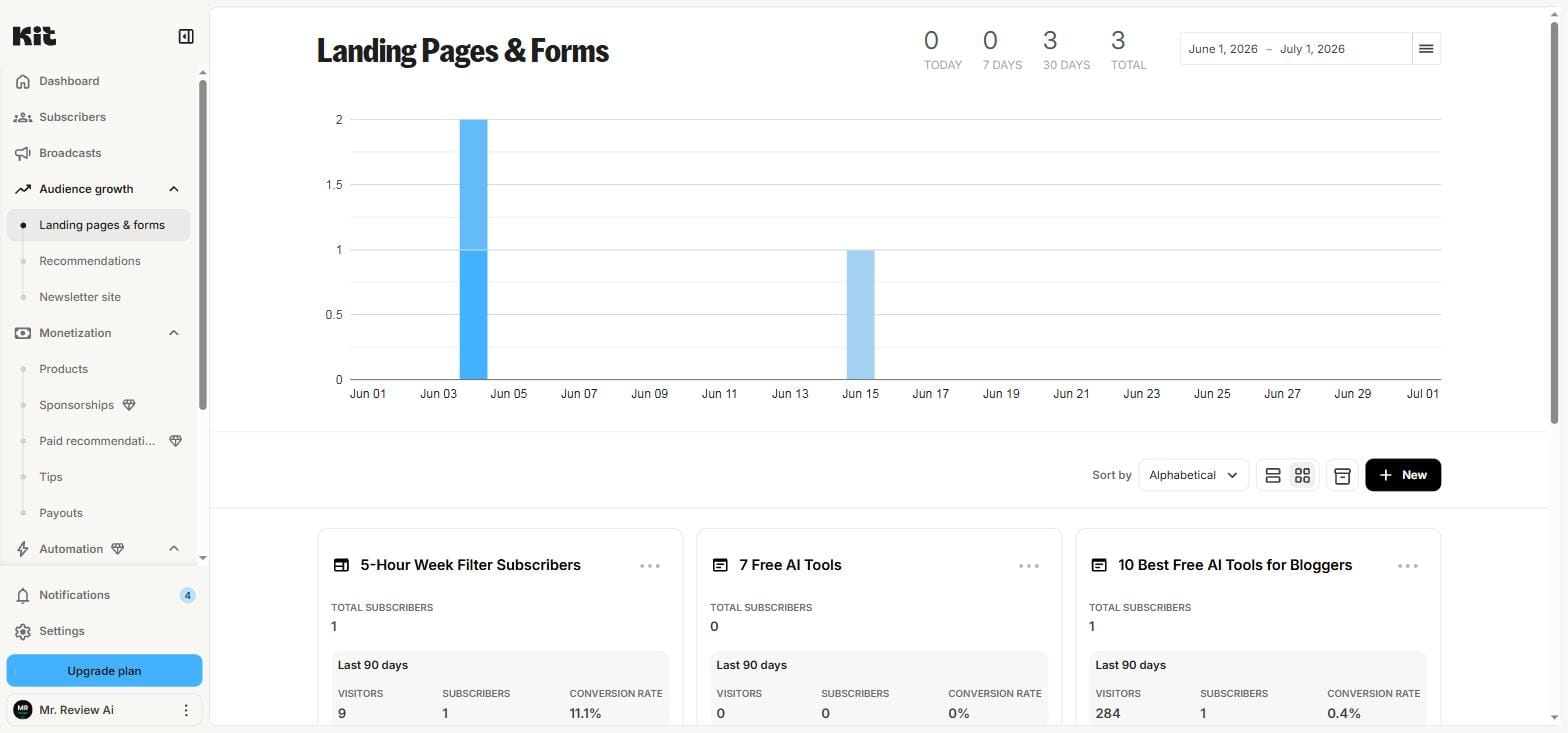Click the Kit logo
The image size is (1568, 733).
tap(34, 36)
